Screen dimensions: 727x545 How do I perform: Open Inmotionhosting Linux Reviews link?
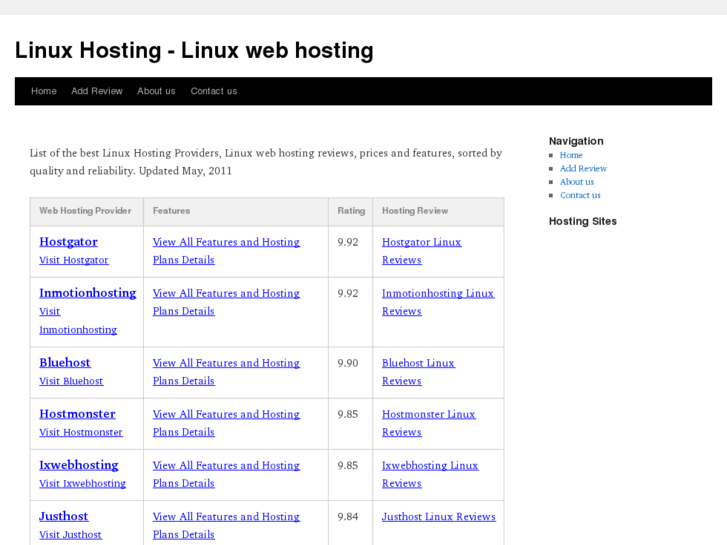pyautogui.click(x=438, y=302)
